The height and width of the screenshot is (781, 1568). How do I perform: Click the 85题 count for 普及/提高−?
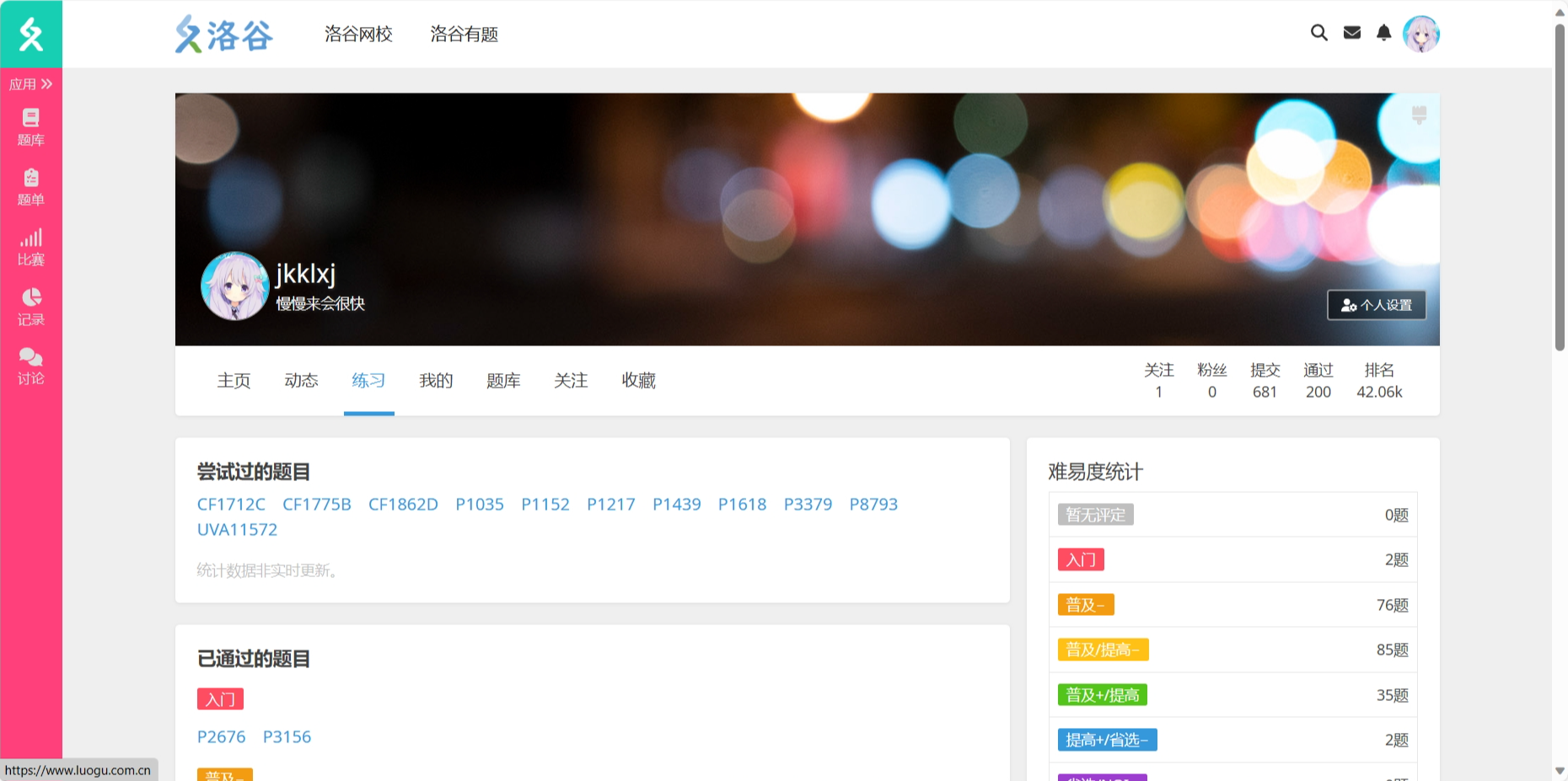1393,650
